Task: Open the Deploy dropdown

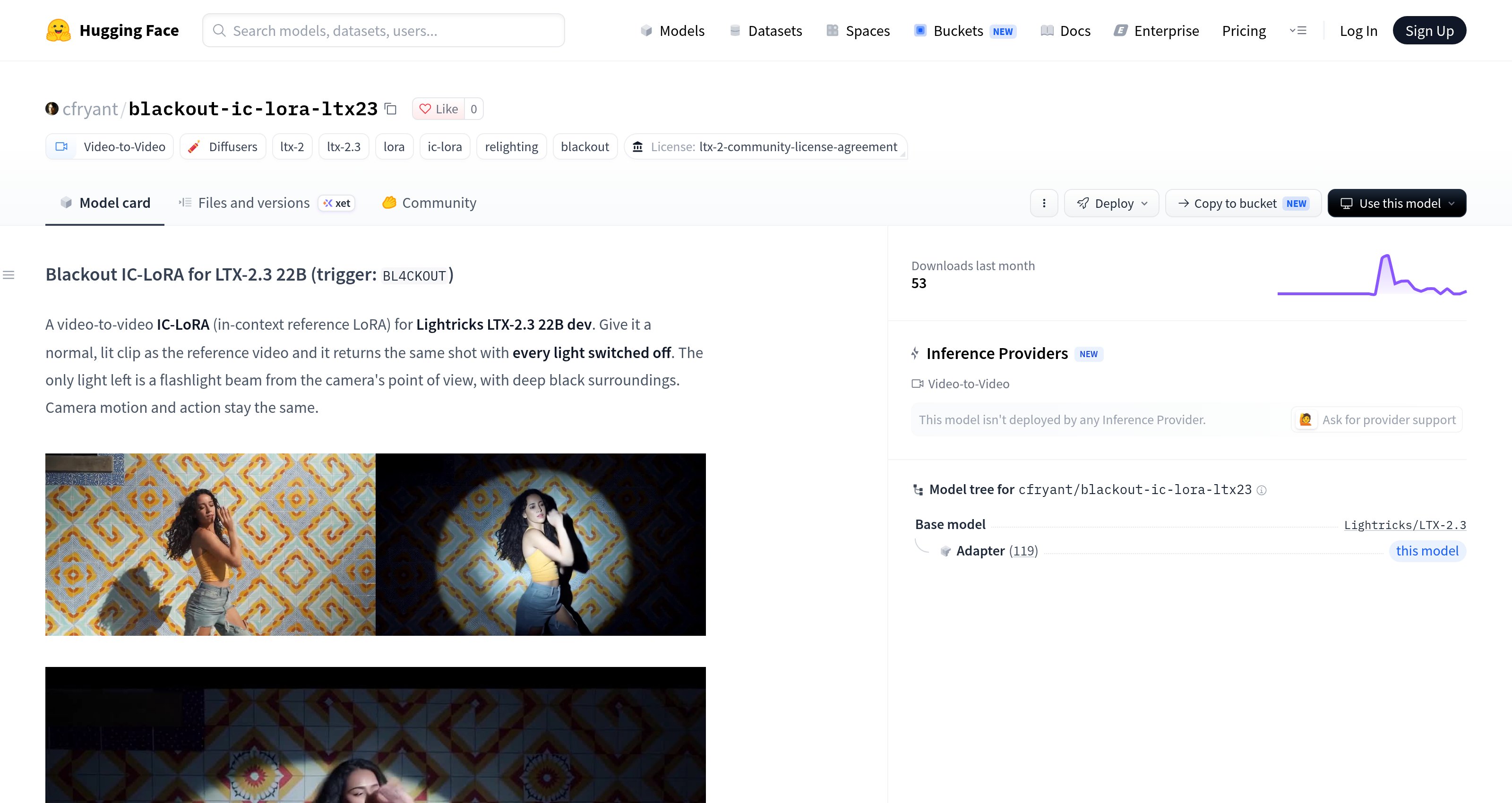Action: point(1112,203)
